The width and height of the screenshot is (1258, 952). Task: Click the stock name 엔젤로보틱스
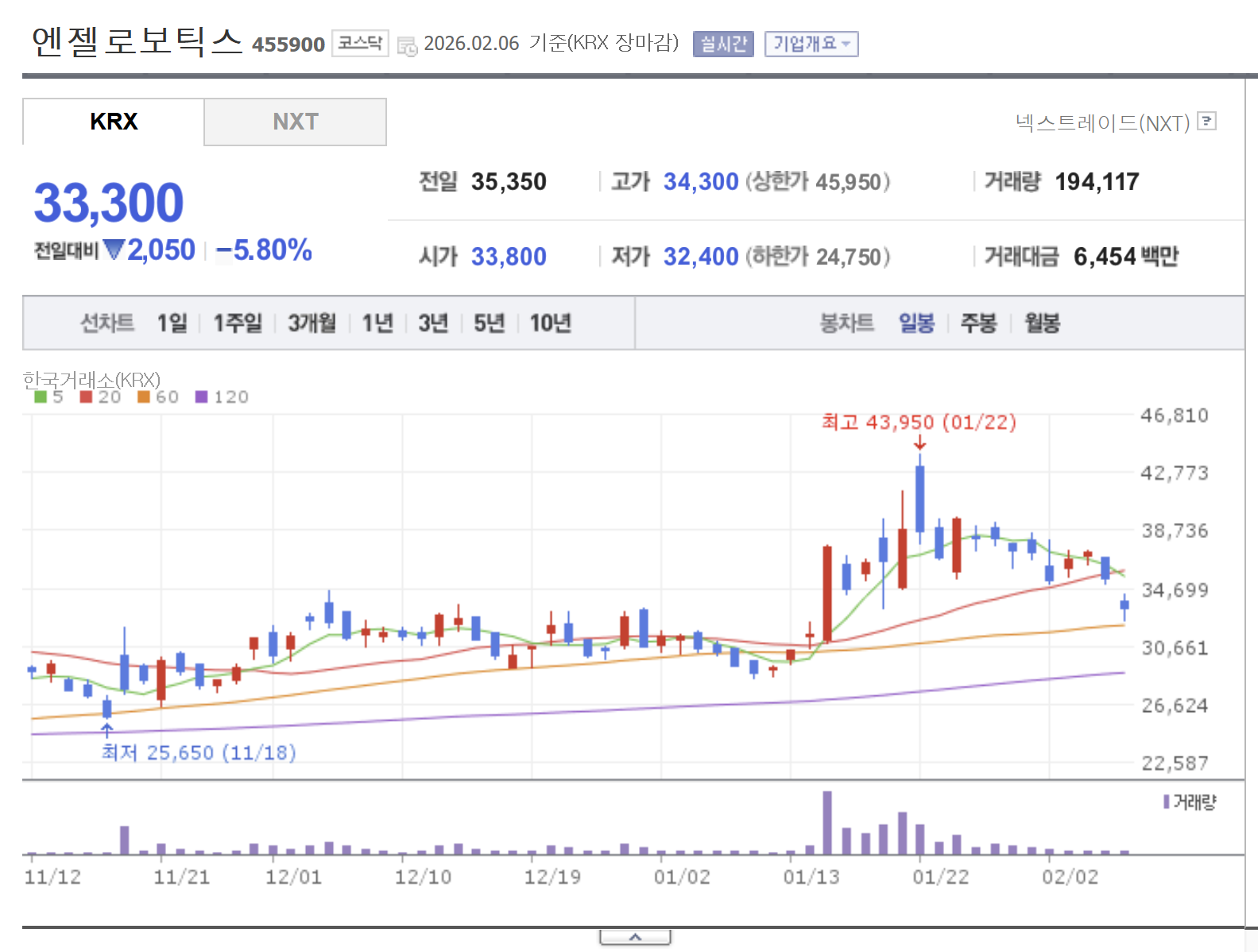137,41
